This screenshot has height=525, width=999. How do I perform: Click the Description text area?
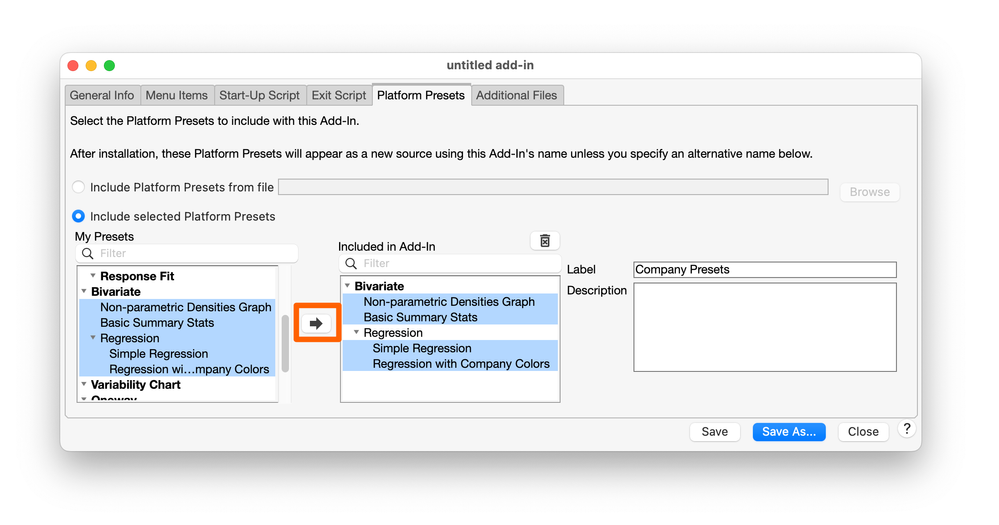pos(765,327)
